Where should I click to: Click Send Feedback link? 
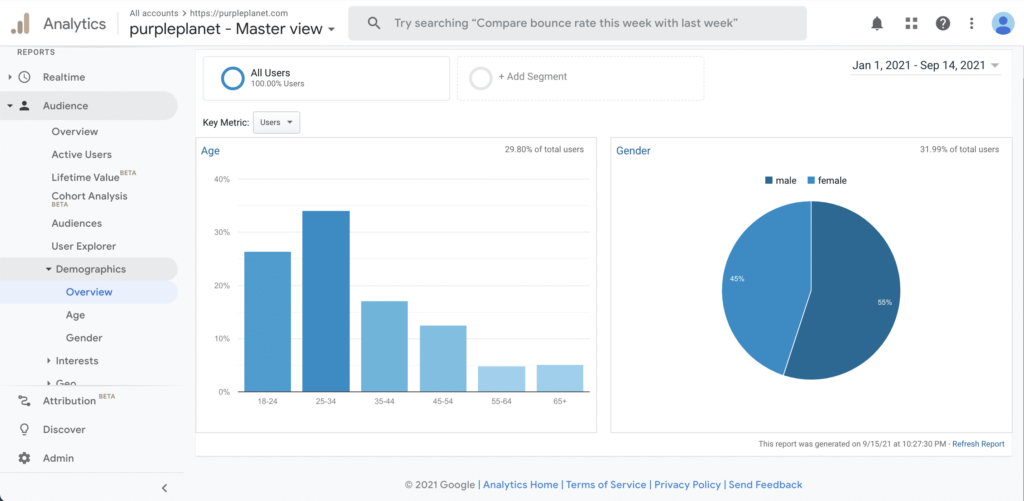click(x=765, y=485)
